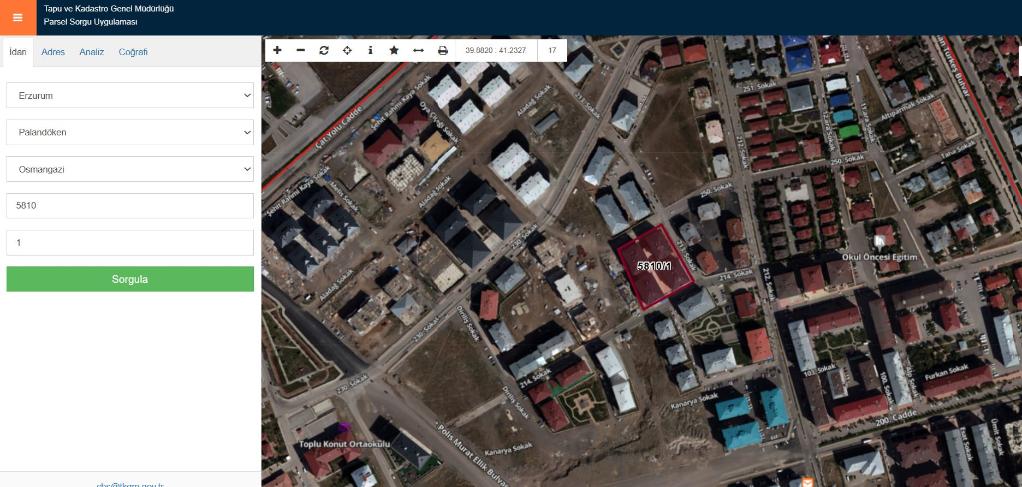Viewport: 1022px width, 487px height.
Task: Select the distance measure arrow icon
Action: click(x=418, y=50)
